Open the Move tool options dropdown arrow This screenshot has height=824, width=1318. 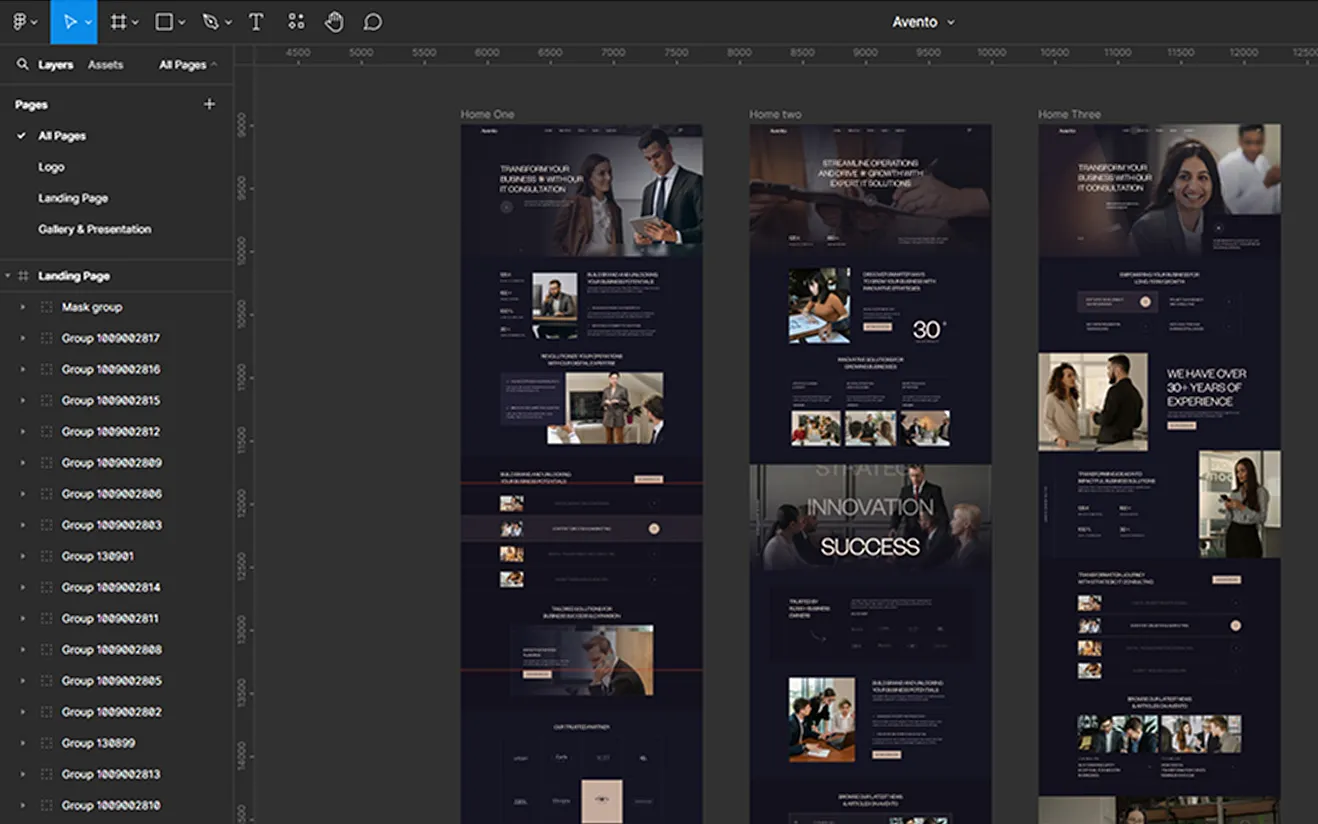tap(88, 23)
